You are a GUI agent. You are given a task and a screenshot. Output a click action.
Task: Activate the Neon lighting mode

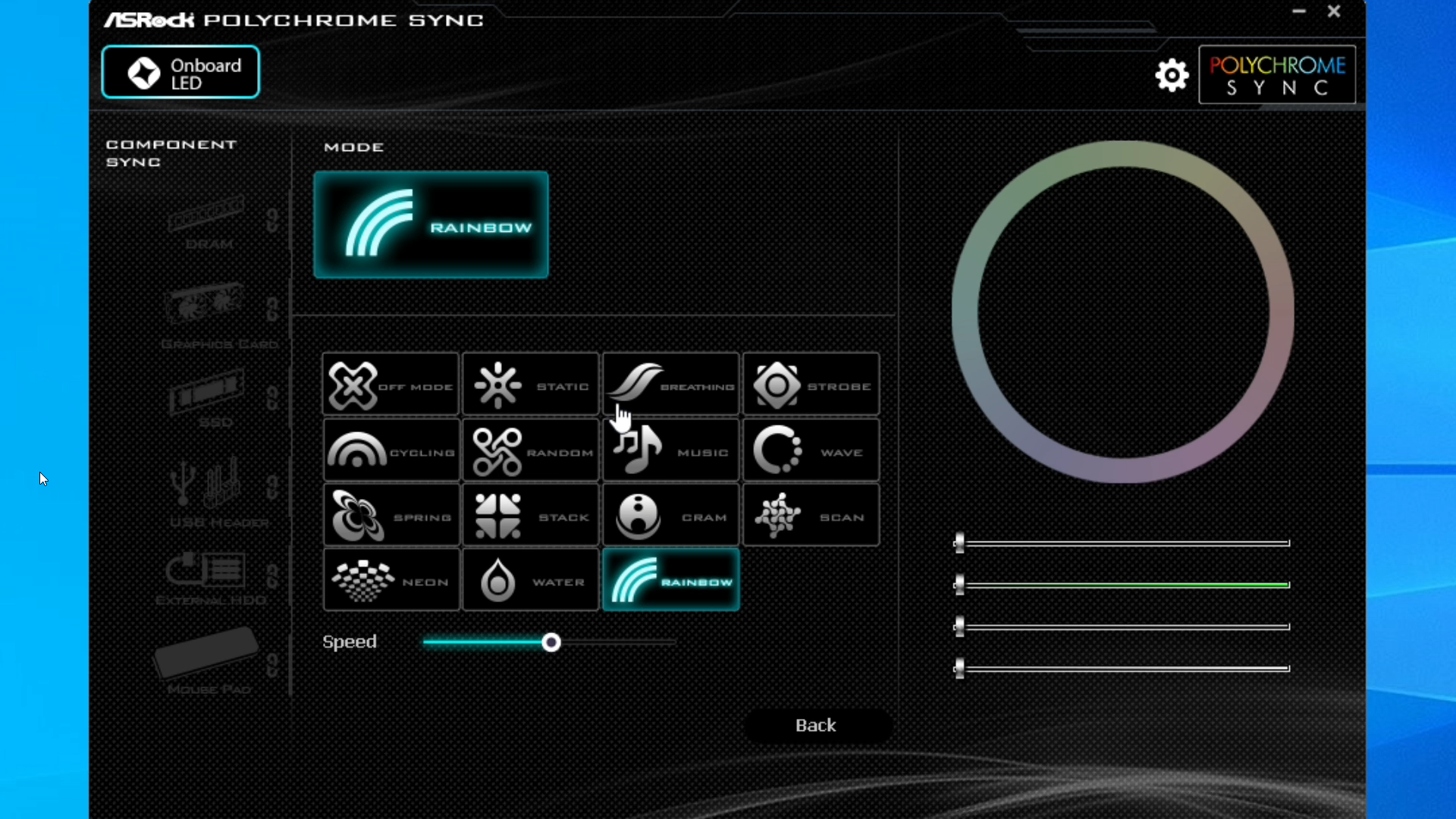(391, 580)
